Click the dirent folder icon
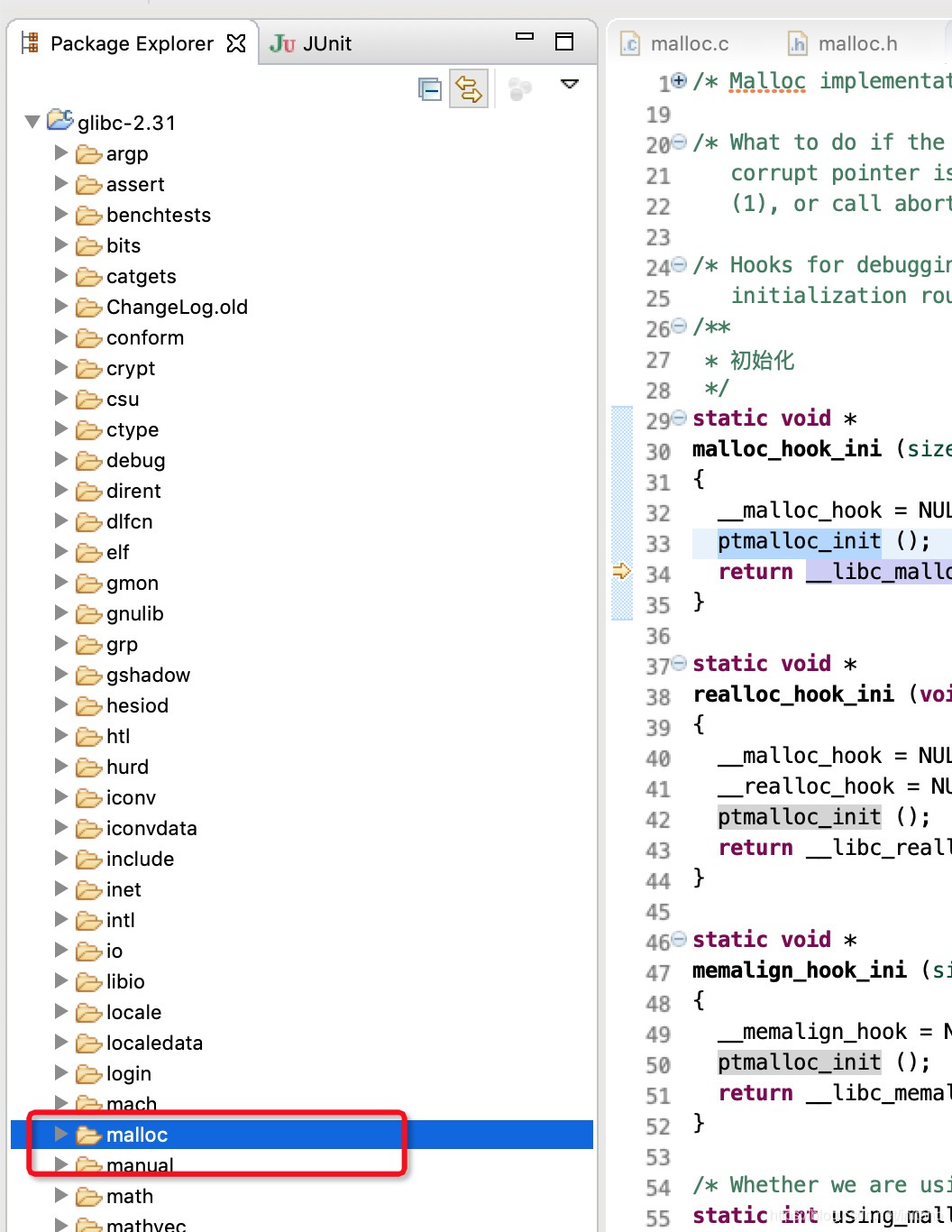The width and height of the screenshot is (952, 1232). tap(88, 492)
